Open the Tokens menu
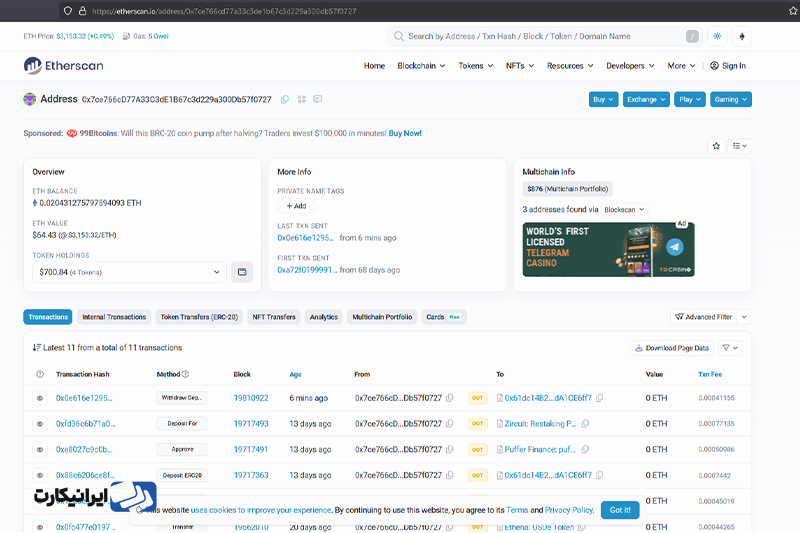 pos(476,66)
